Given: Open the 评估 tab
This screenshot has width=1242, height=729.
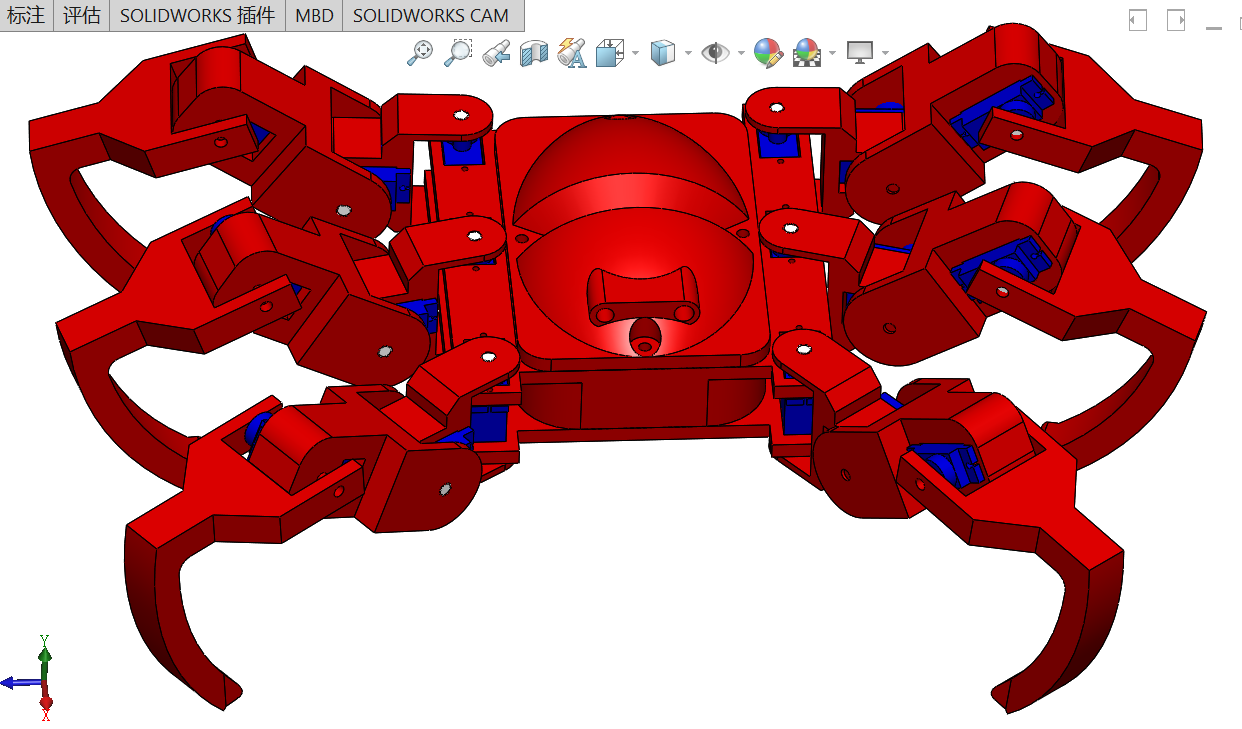Looking at the screenshot, I should [81, 15].
